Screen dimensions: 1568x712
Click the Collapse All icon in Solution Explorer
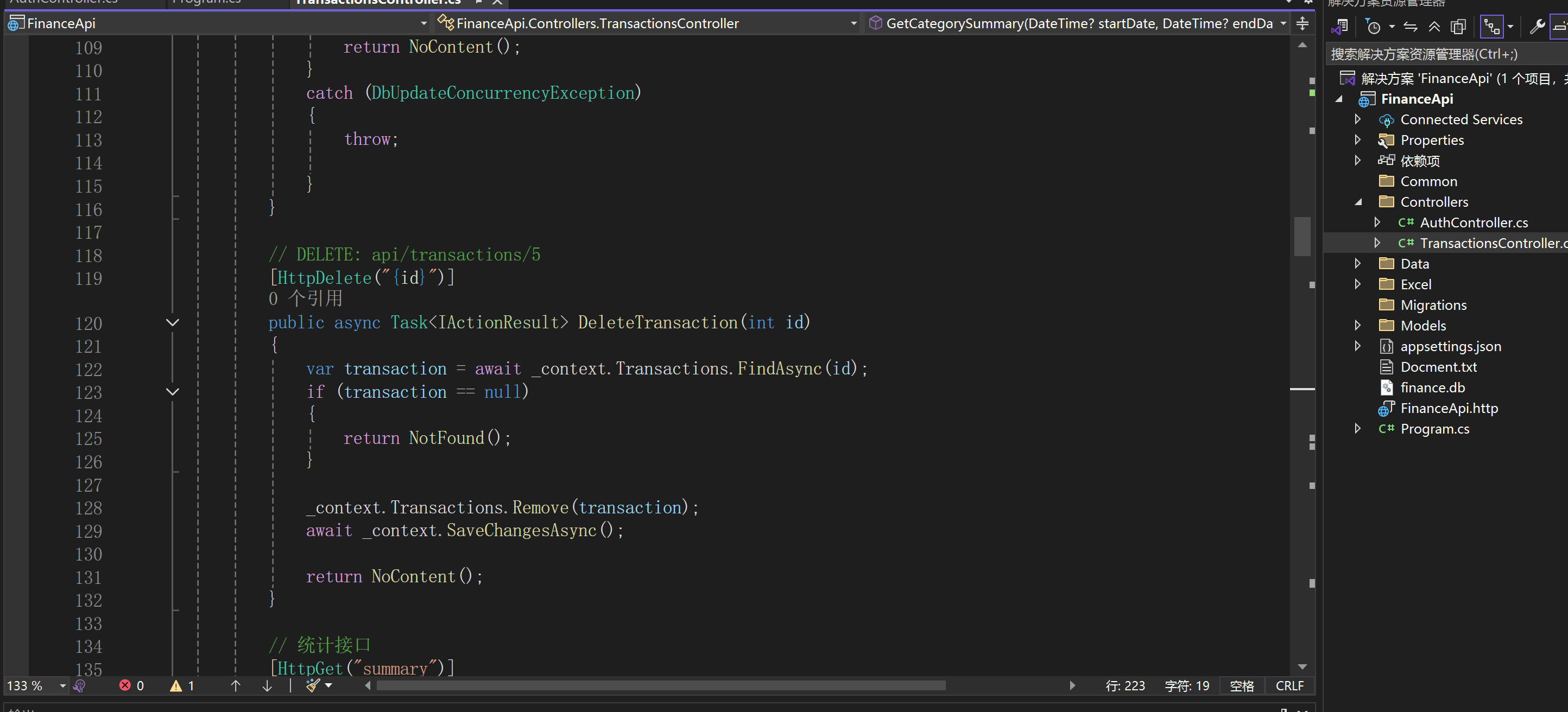click(x=1434, y=27)
